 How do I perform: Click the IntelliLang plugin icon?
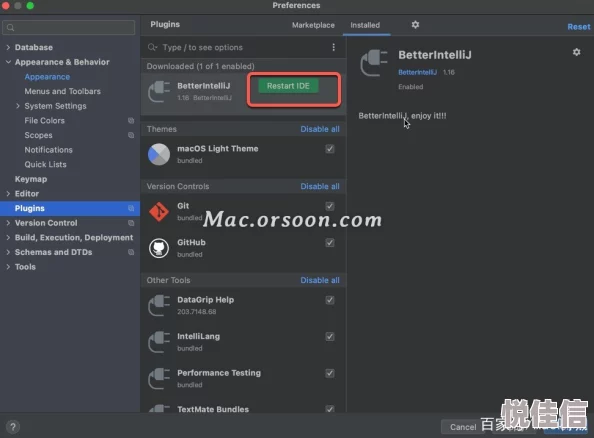[159, 342]
